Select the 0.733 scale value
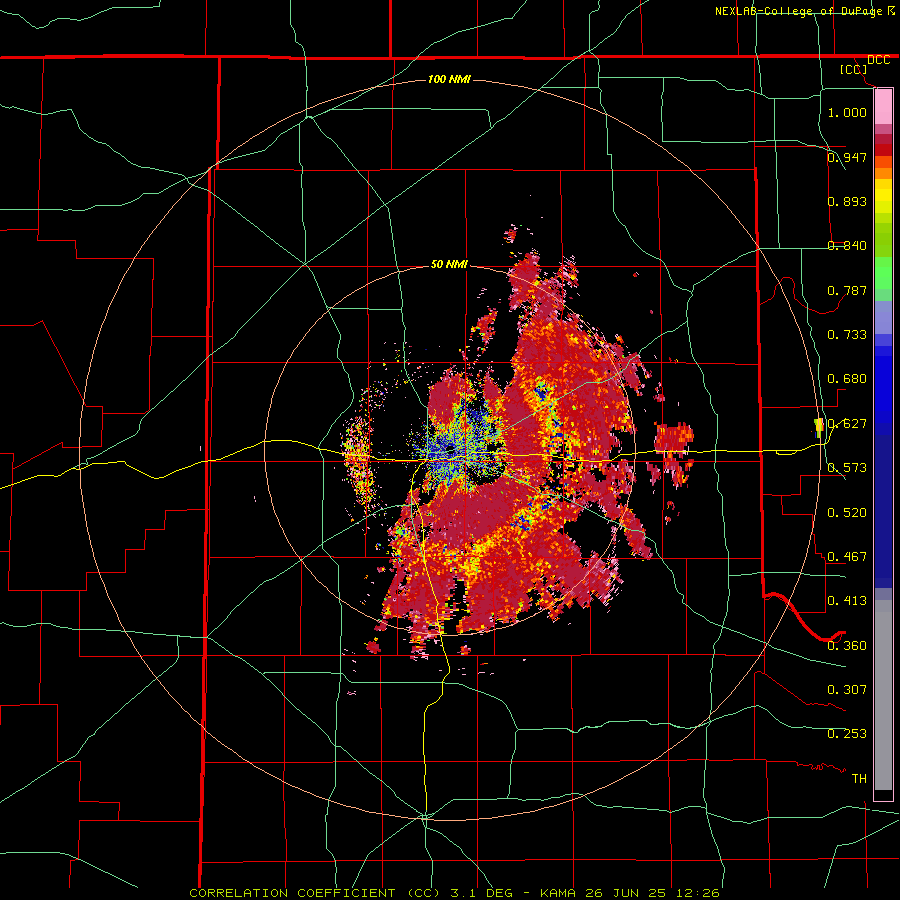 pyautogui.click(x=847, y=335)
